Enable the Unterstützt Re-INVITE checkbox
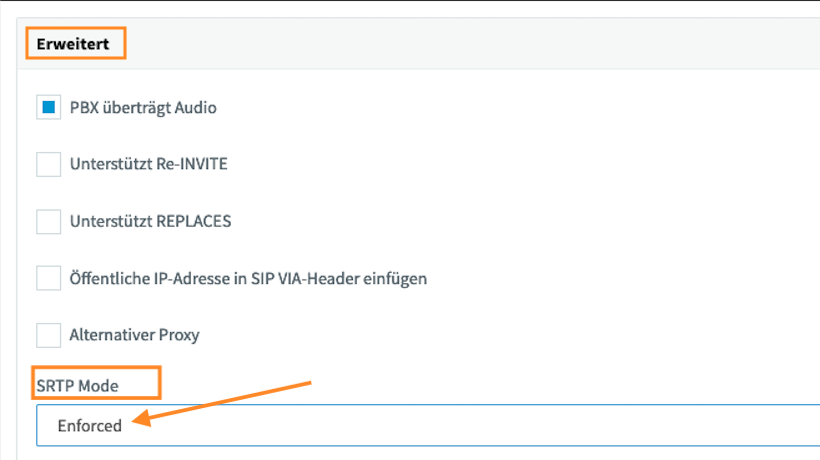The width and height of the screenshot is (820, 460). coord(49,164)
